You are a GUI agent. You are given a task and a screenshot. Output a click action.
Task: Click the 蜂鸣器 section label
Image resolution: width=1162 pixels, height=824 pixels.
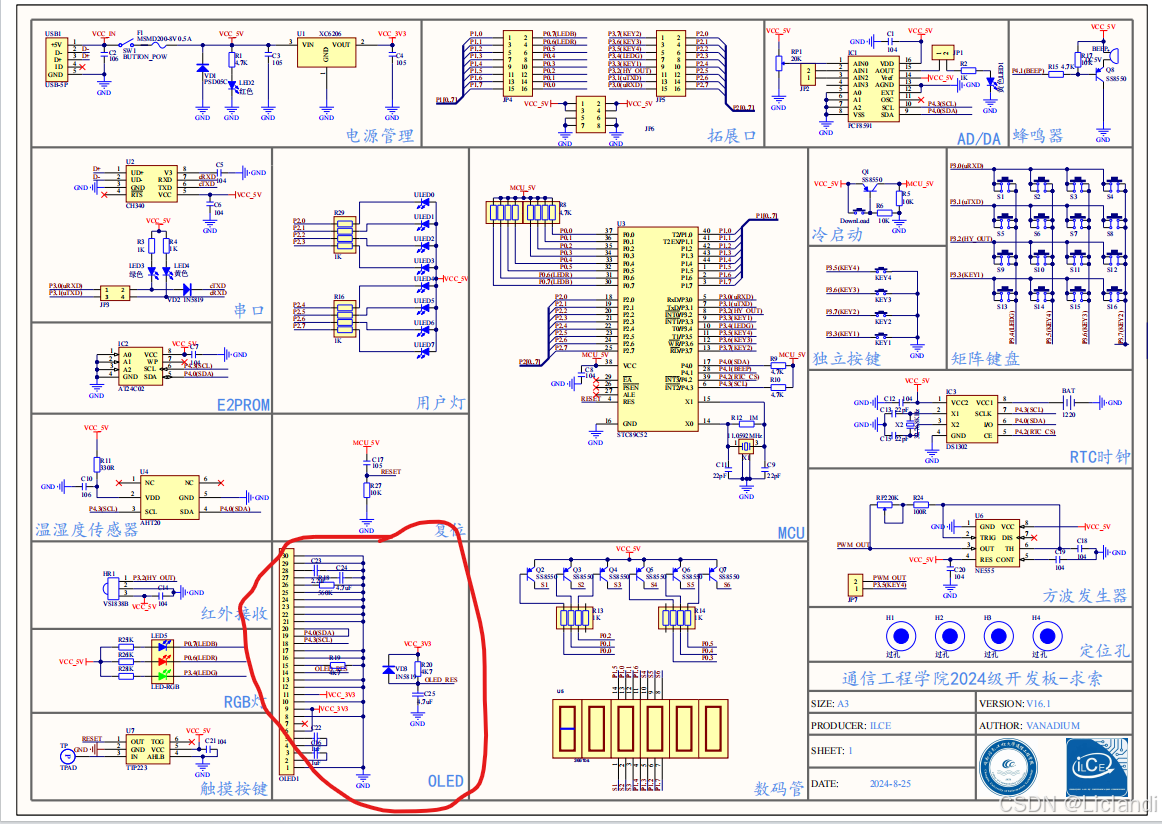(1038, 136)
